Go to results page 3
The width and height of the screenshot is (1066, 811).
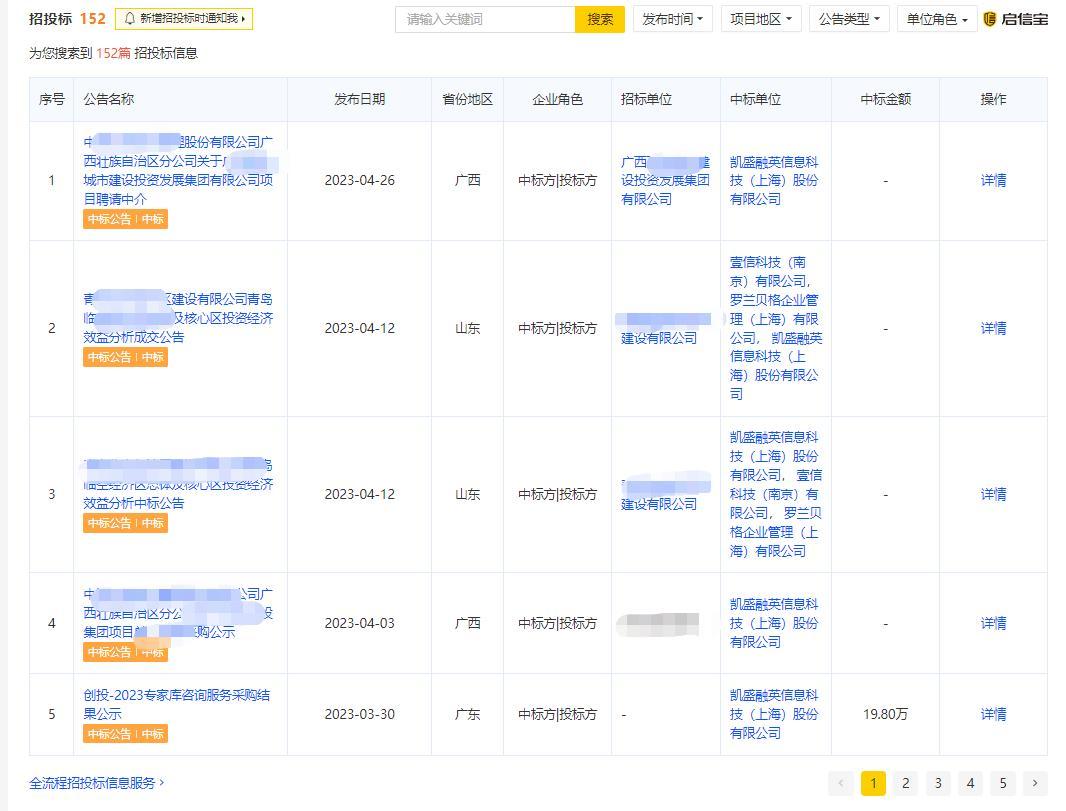click(x=937, y=783)
